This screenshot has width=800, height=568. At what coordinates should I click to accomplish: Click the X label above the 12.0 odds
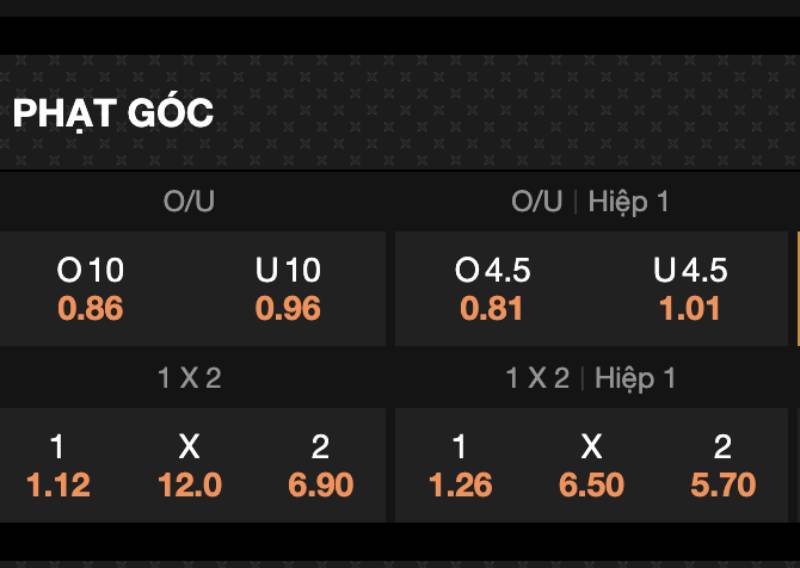point(189,446)
